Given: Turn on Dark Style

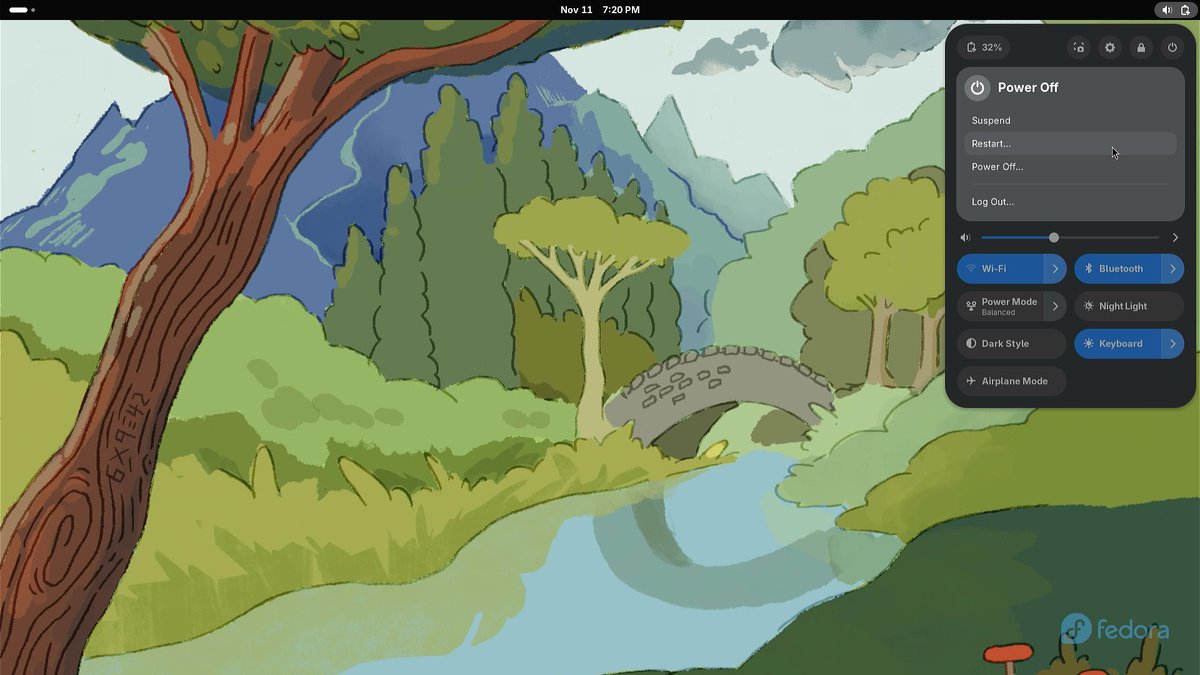Looking at the screenshot, I should (1011, 344).
